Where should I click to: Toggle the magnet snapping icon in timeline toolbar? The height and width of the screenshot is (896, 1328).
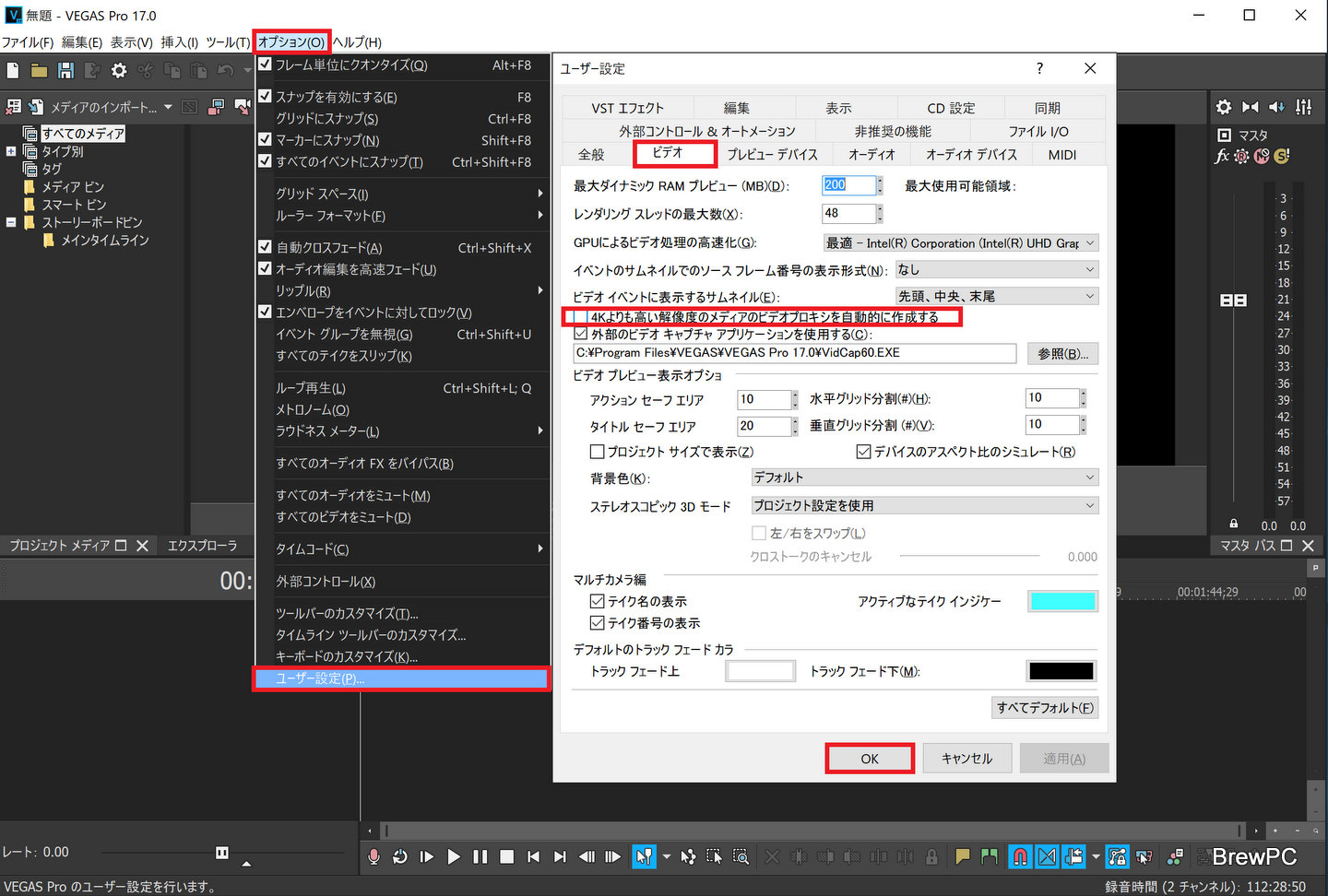pyautogui.click(x=1019, y=856)
